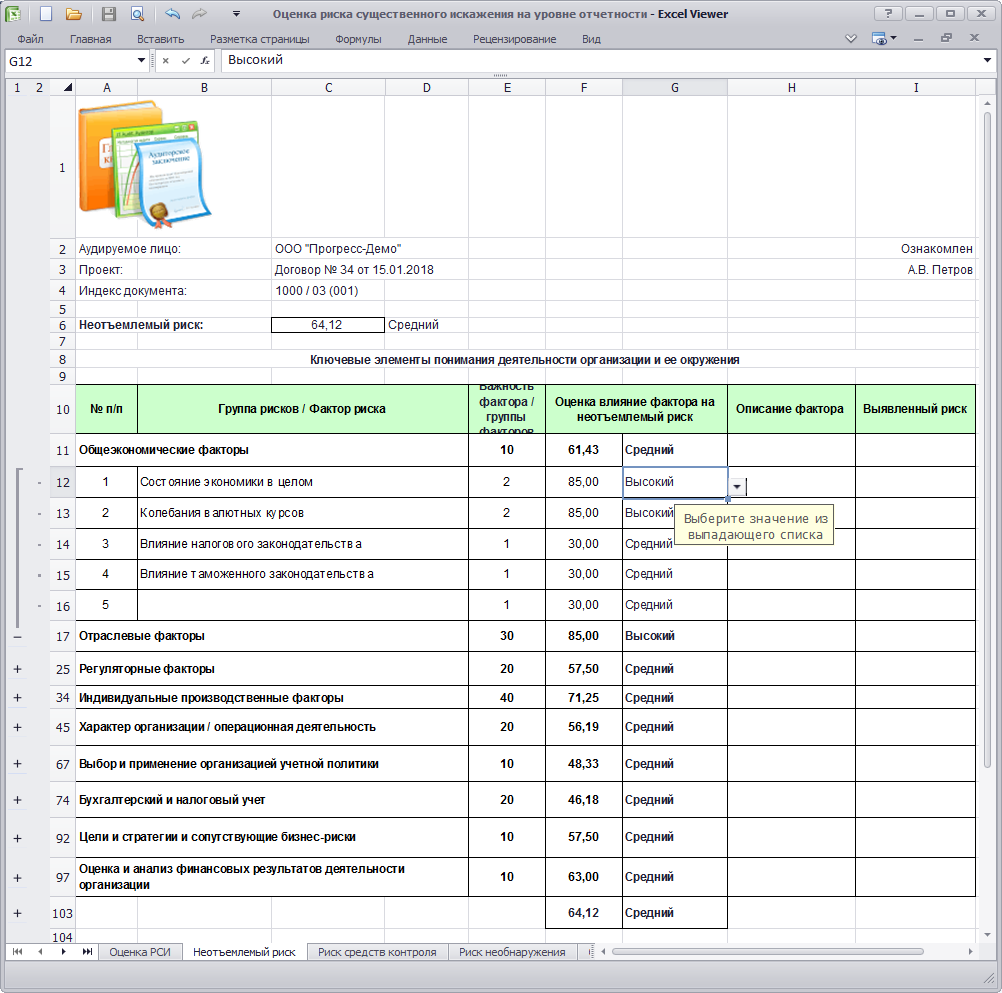Collapse the ribbon with the chevron icon
1002x993 pixels.
point(851,38)
